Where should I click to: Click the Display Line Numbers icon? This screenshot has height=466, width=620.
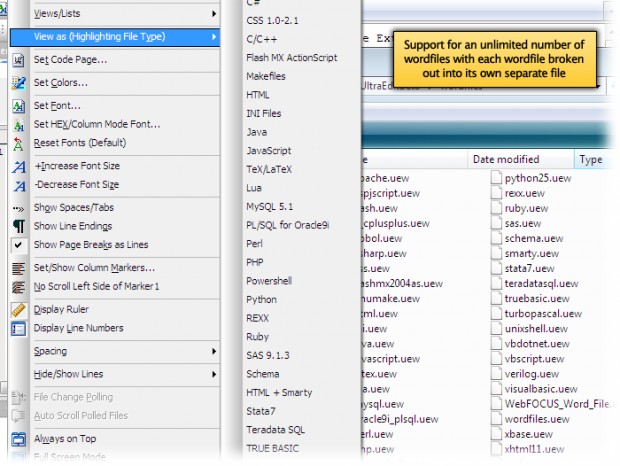point(18,329)
